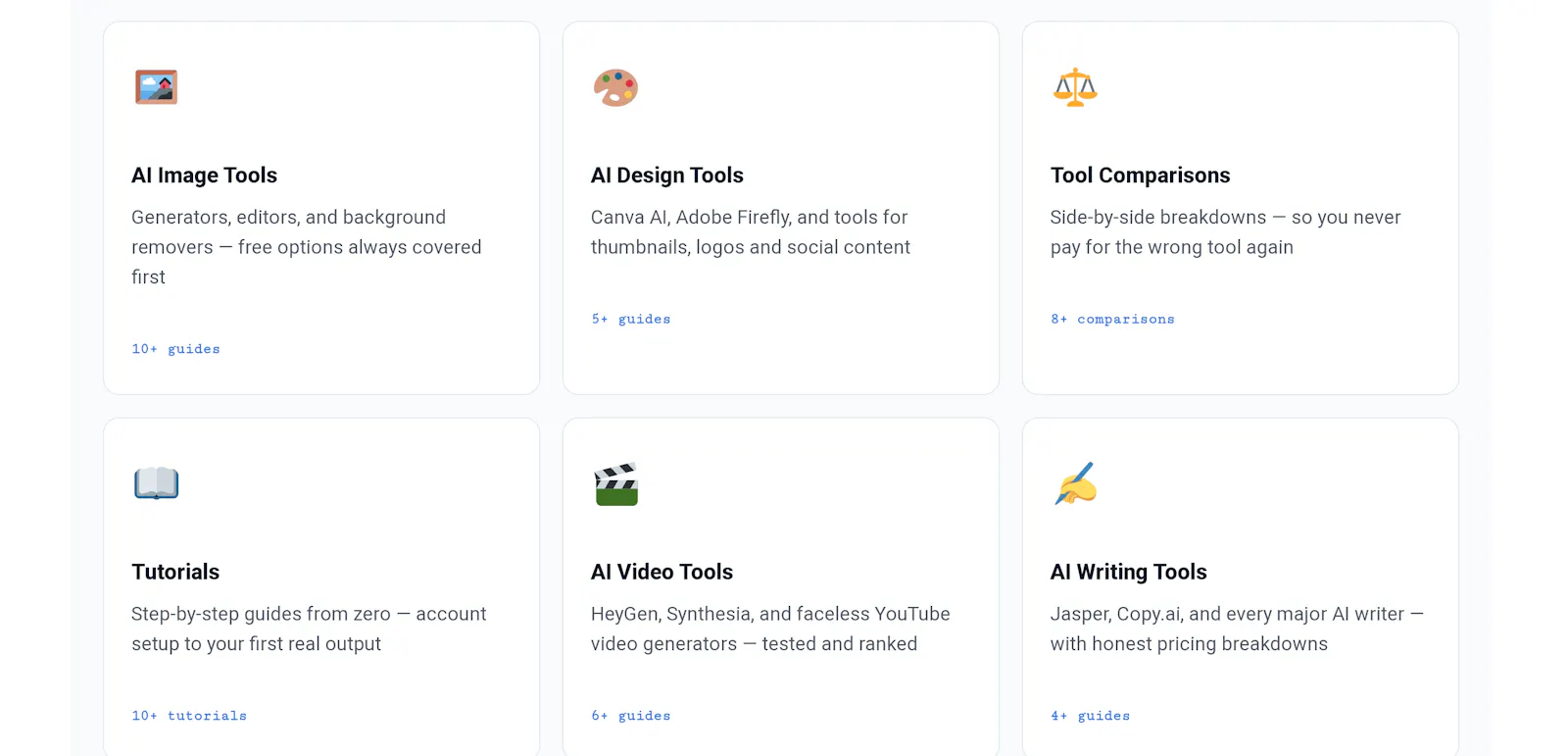Click the framed picture icon for AI Image Tools
The width and height of the screenshot is (1568, 756).
pyautogui.click(x=156, y=87)
